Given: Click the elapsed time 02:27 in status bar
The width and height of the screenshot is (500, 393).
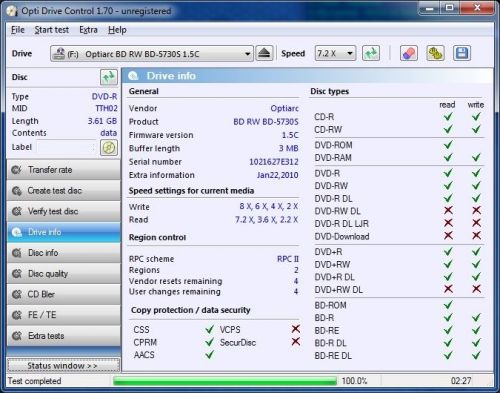Looking at the screenshot, I should [x=461, y=381].
